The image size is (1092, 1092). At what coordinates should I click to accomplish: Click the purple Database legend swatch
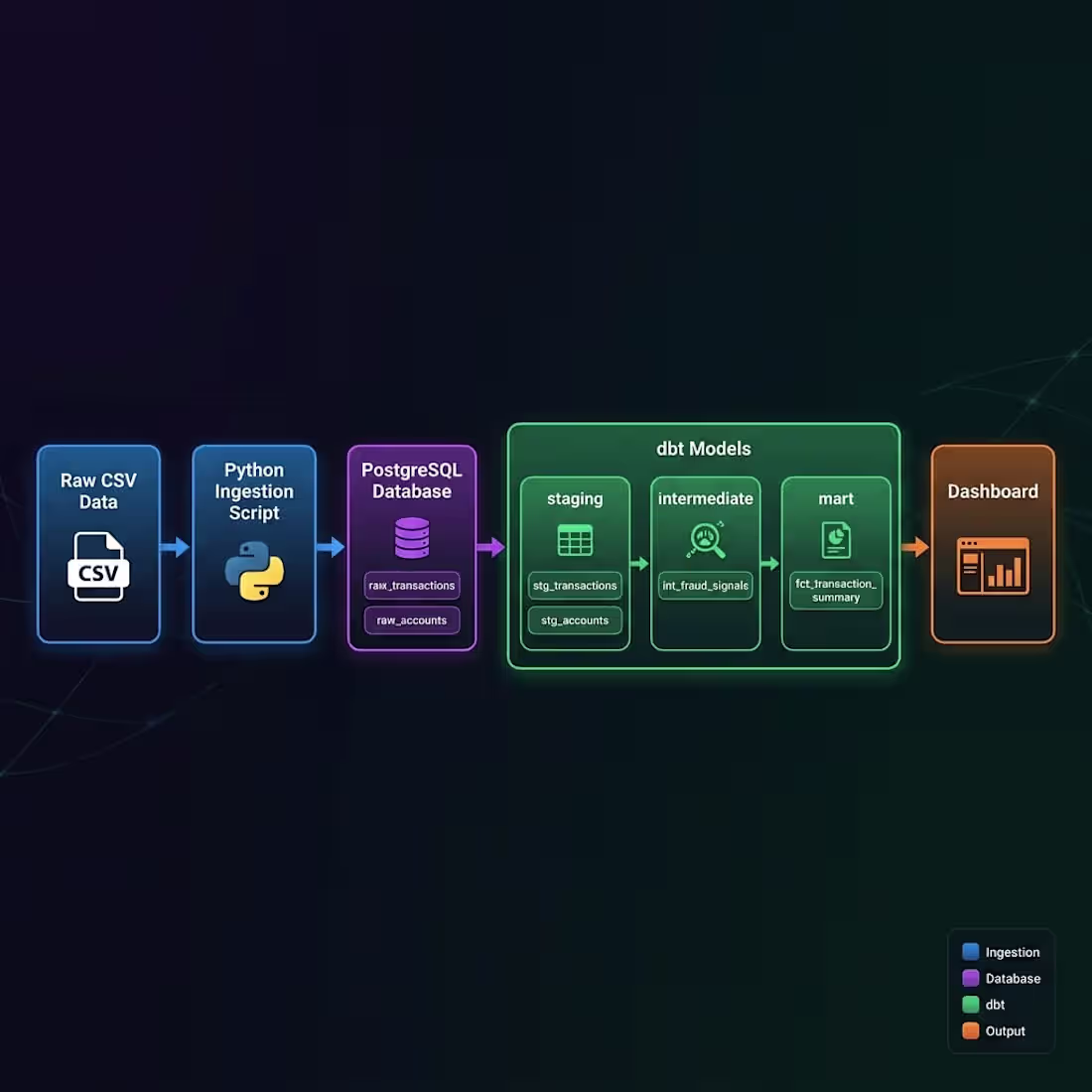[970, 978]
